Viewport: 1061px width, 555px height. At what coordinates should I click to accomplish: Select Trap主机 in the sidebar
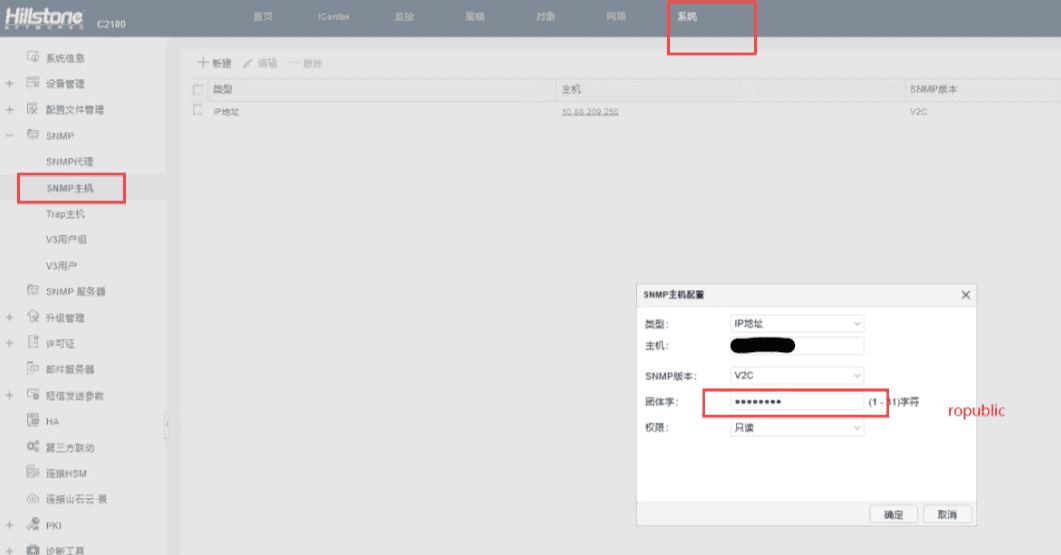pyautogui.click(x=65, y=214)
